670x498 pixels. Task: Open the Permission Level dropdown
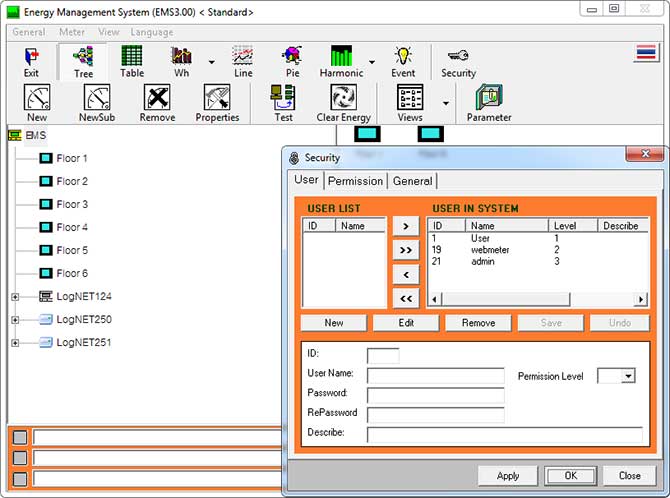[x=628, y=376]
